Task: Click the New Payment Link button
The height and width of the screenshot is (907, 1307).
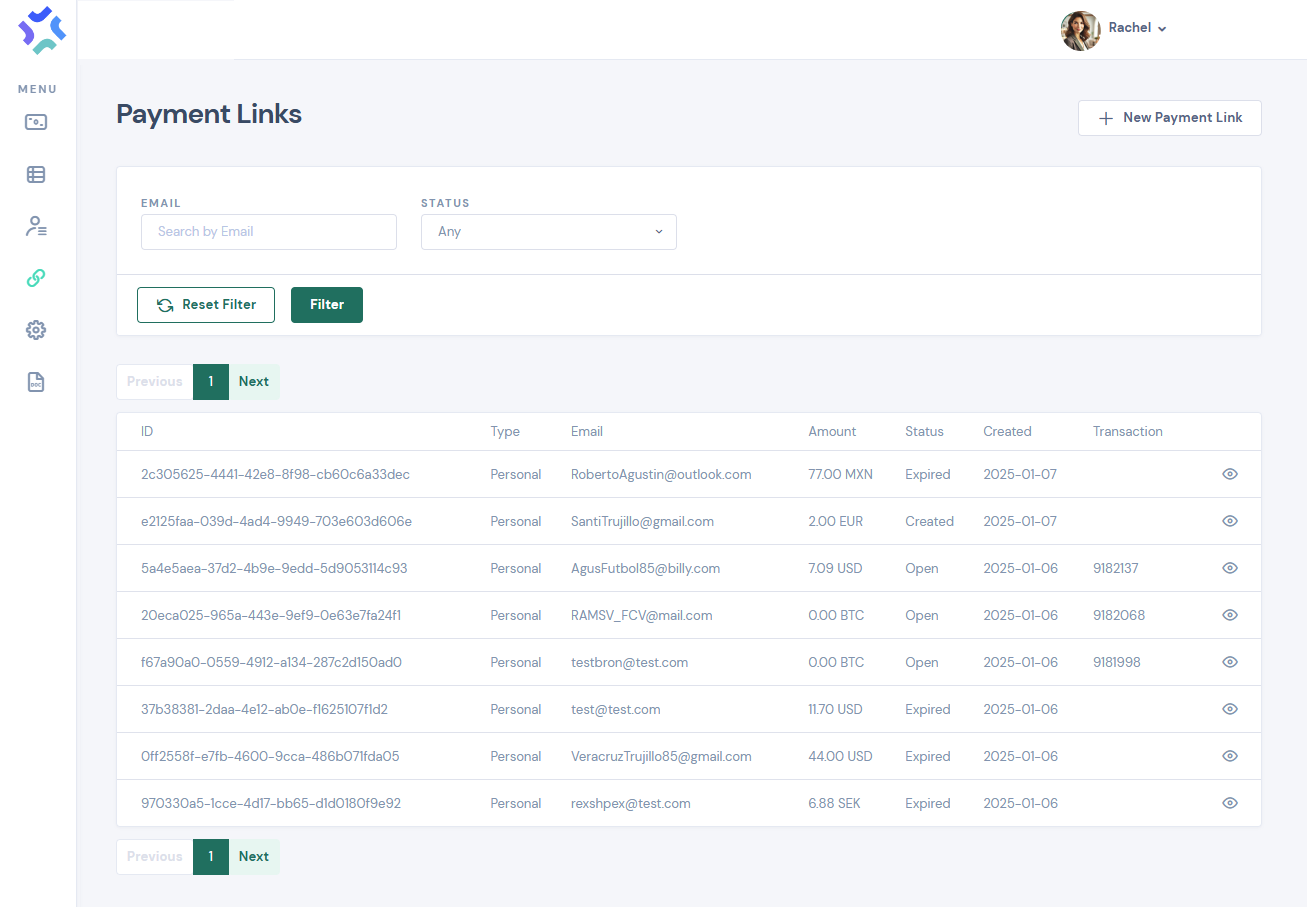Action: point(1169,118)
